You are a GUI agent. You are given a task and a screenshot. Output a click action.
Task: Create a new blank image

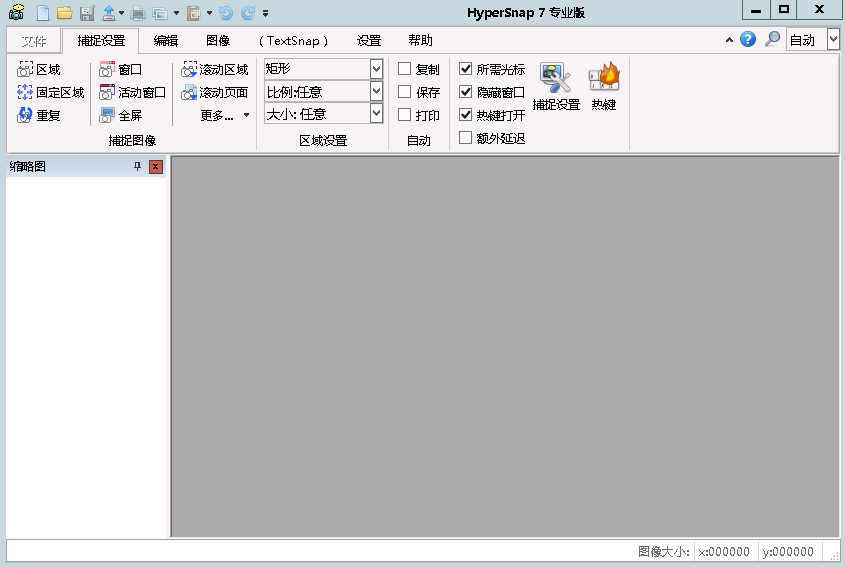click(43, 12)
